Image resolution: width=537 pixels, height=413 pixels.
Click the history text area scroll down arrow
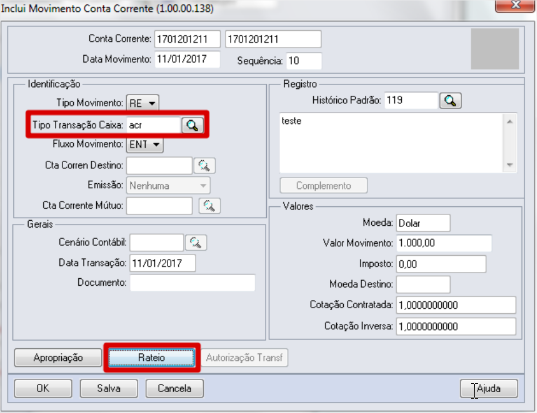(510, 165)
